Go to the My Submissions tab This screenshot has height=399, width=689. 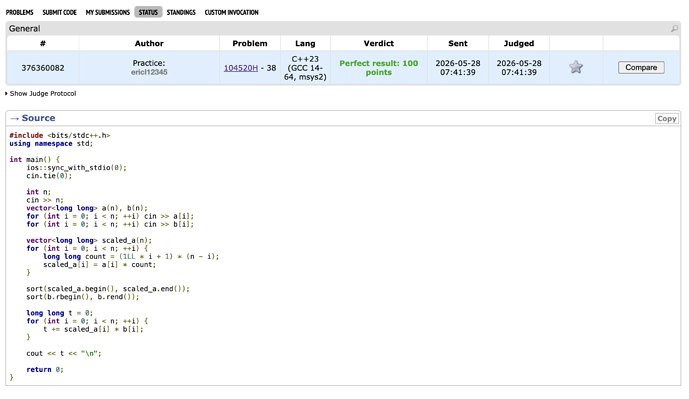108,12
